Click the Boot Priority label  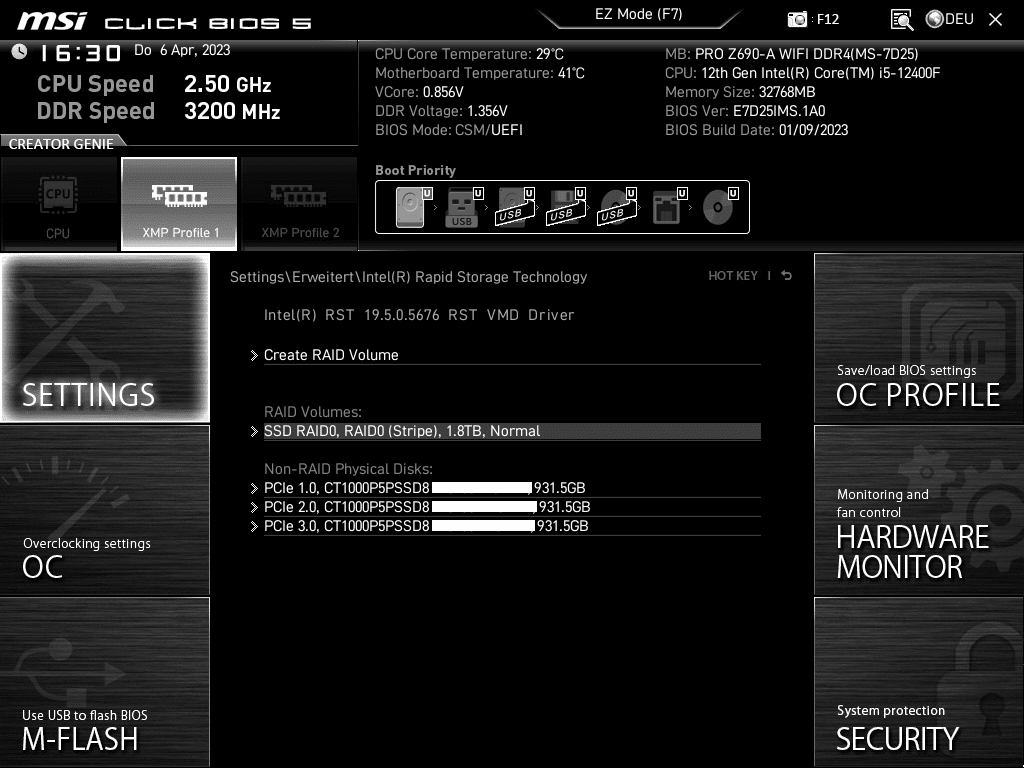click(x=415, y=170)
